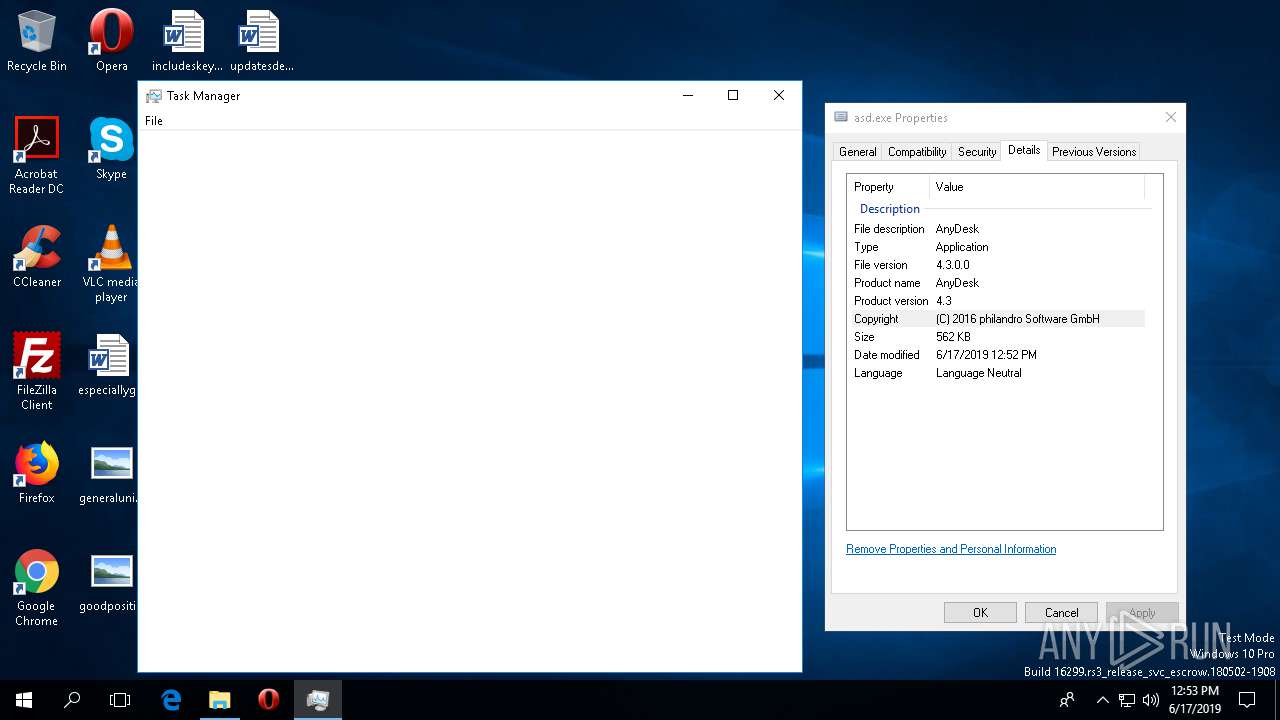Screen dimensions: 1280x720
Task: Close the asd.exe Properties dialog
Action: pyautogui.click(x=1170, y=117)
